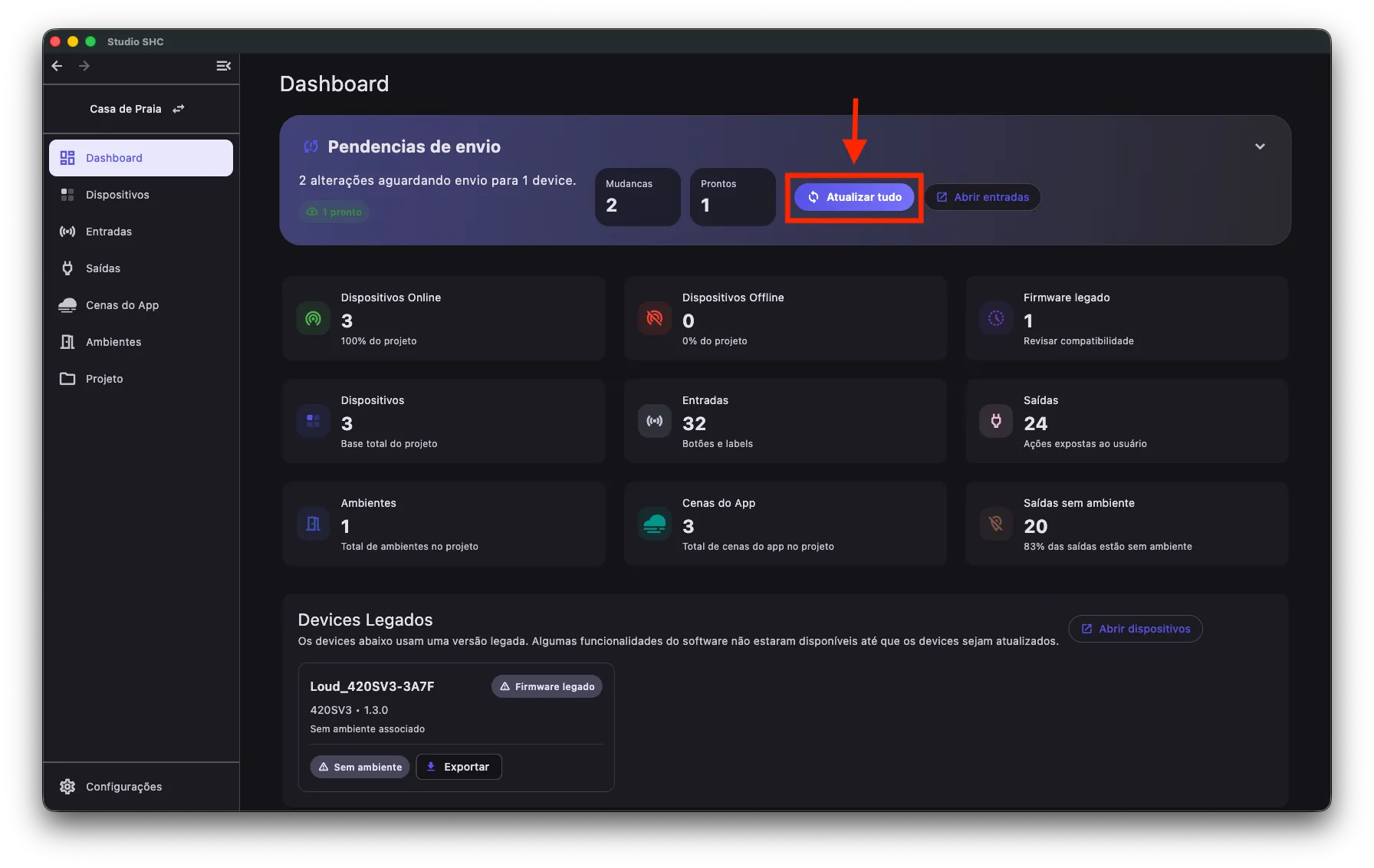Collapse the Pendencias de envio panel
Viewport: 1374px width, 868px height.
[x=1260, y=146]
